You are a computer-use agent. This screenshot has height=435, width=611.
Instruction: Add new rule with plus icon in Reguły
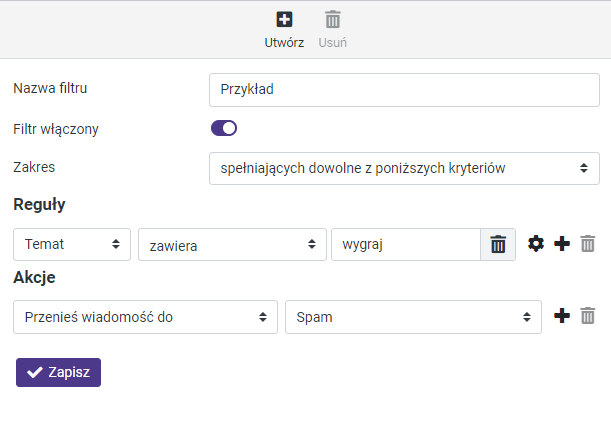click(x=562, y=244)
